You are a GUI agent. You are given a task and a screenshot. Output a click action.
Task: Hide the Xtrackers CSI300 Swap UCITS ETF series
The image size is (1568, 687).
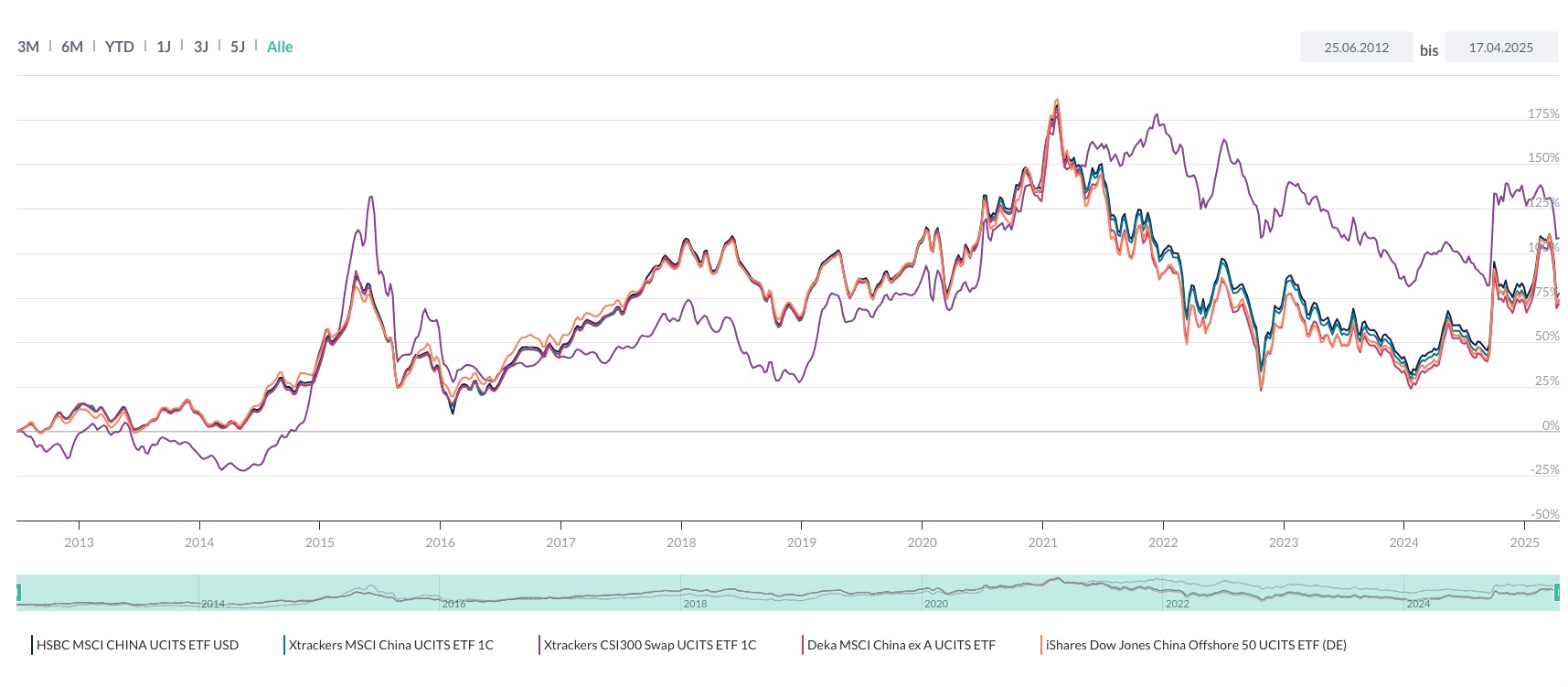(650, 645)
